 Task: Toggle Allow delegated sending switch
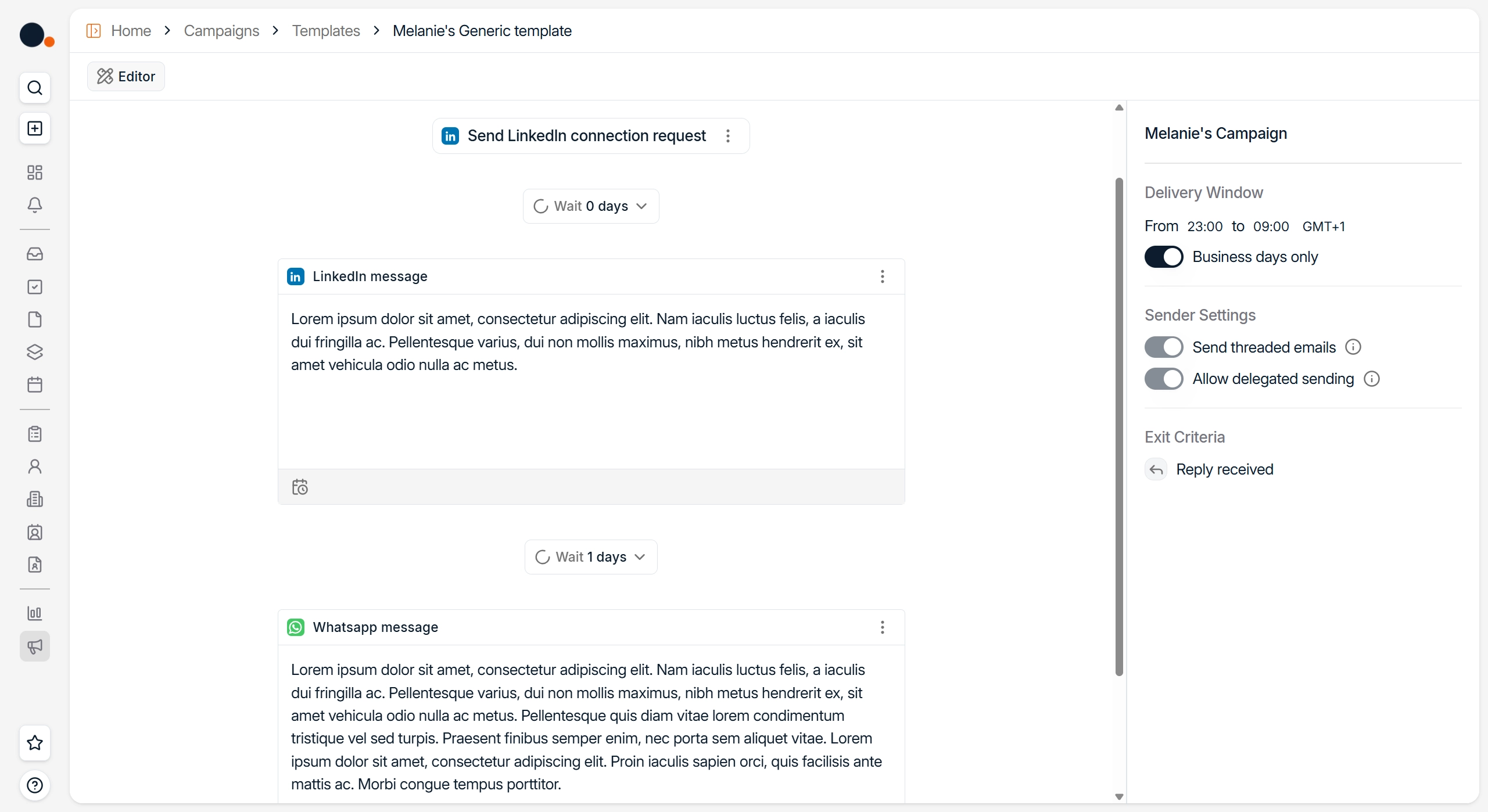1164,379
